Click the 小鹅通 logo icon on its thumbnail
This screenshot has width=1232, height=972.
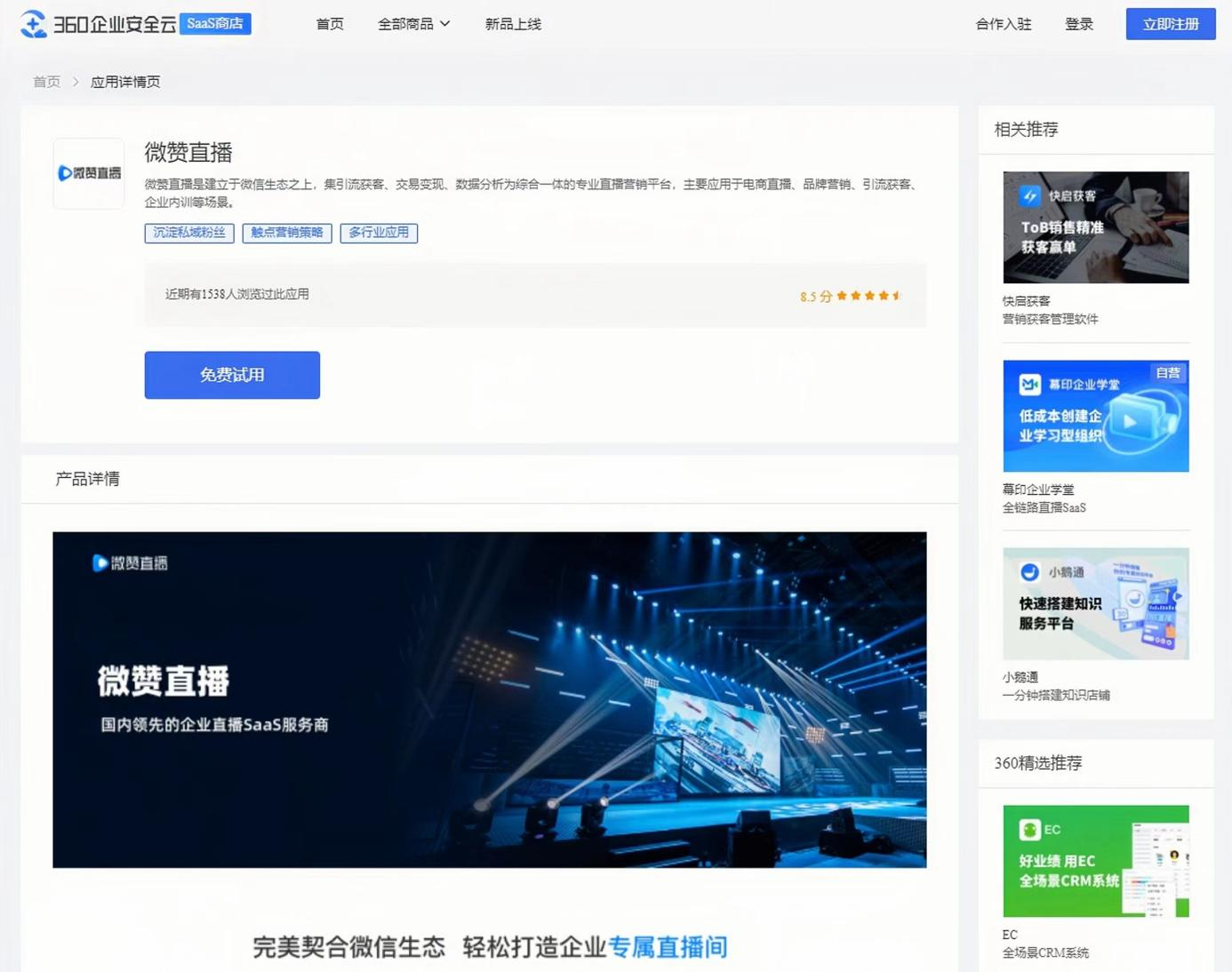tap(1029, 572)
